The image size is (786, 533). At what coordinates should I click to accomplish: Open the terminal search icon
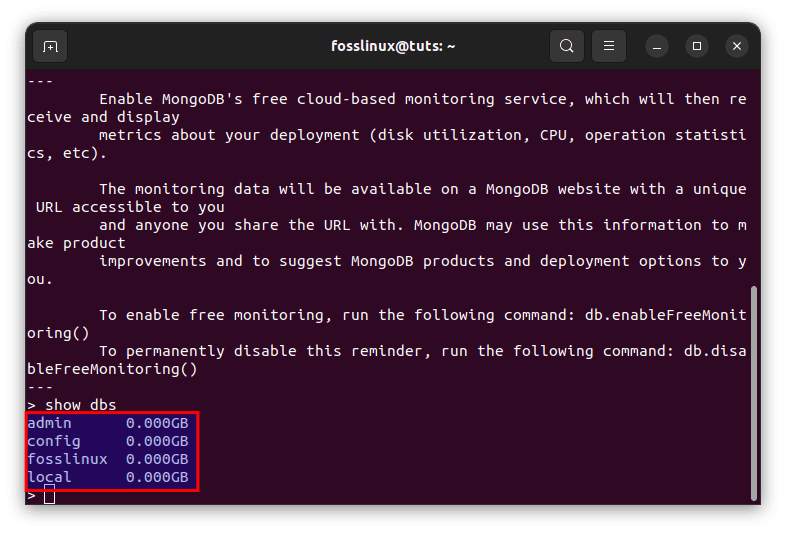point(566,46)
